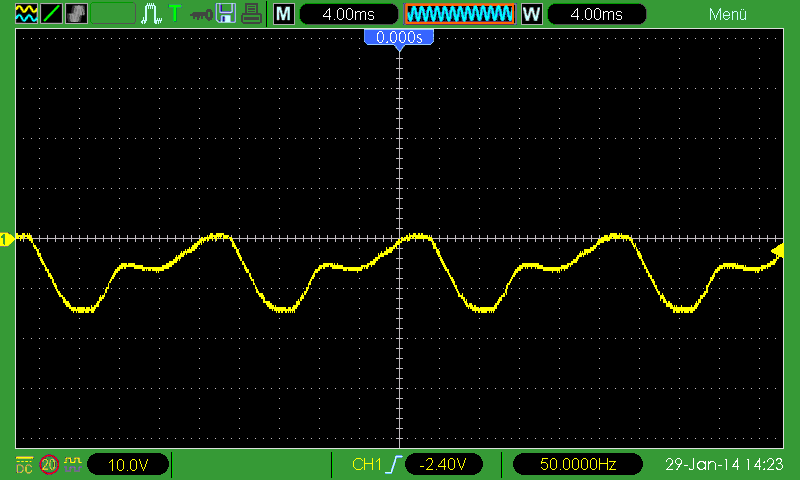The height and width of the screenshot is (480, 800).
Task: Click the channel 1 ground level marker
Action: pyautogui.click(x=6, y=239)
